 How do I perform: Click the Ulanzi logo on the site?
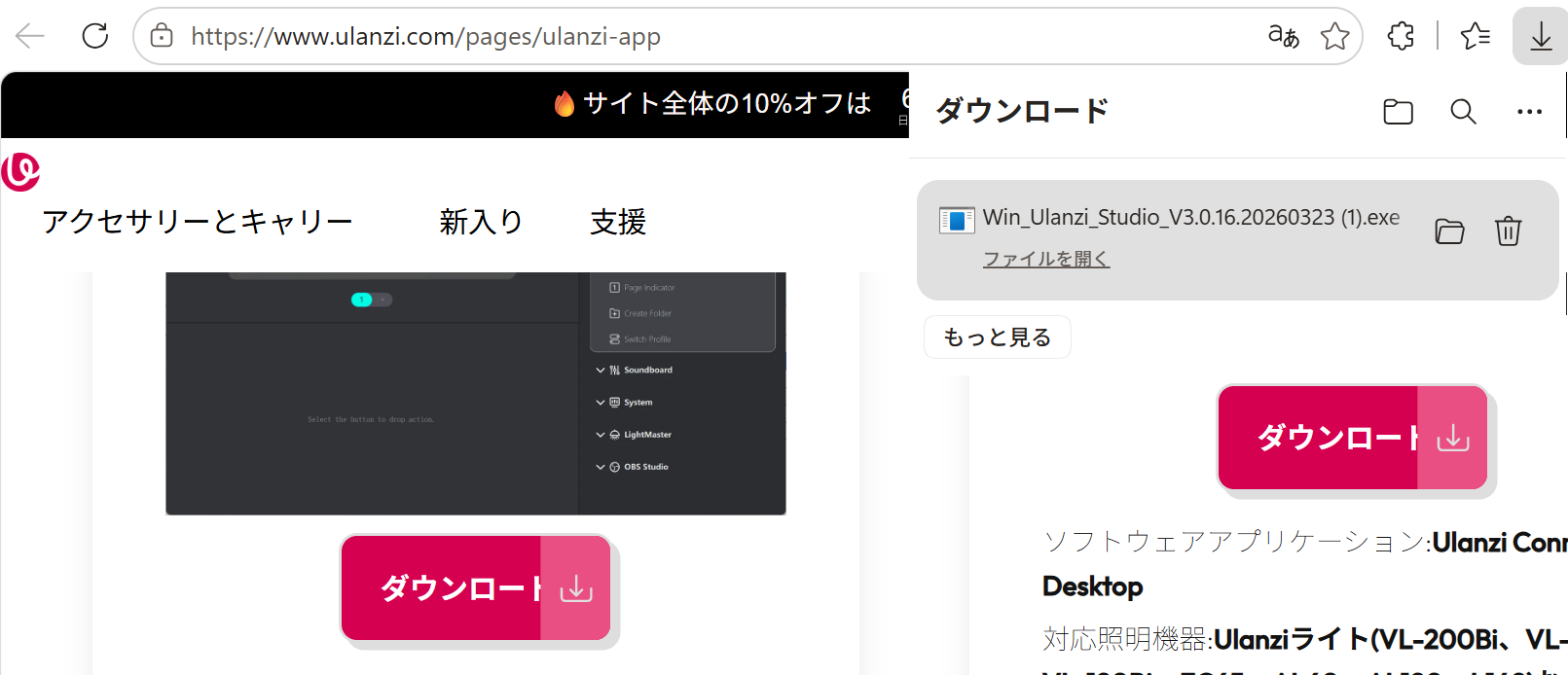[x=20, y=171]
